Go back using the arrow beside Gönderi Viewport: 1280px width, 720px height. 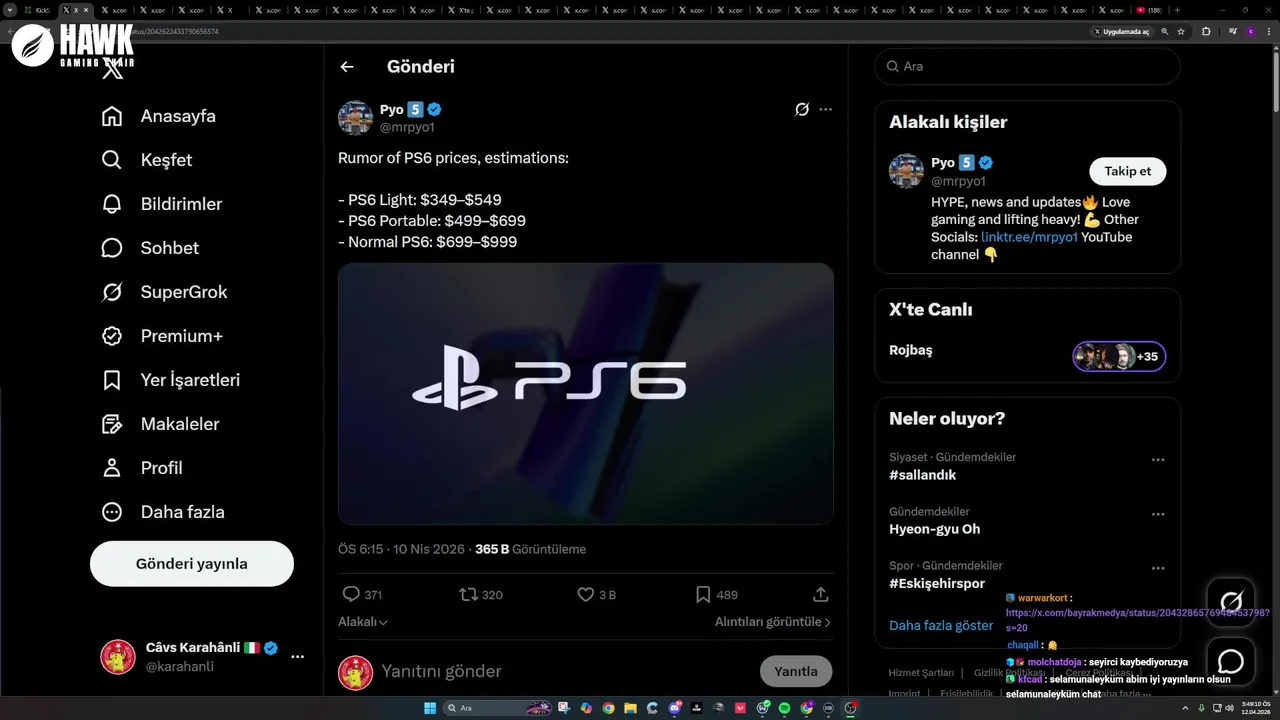tap(347, 67)
